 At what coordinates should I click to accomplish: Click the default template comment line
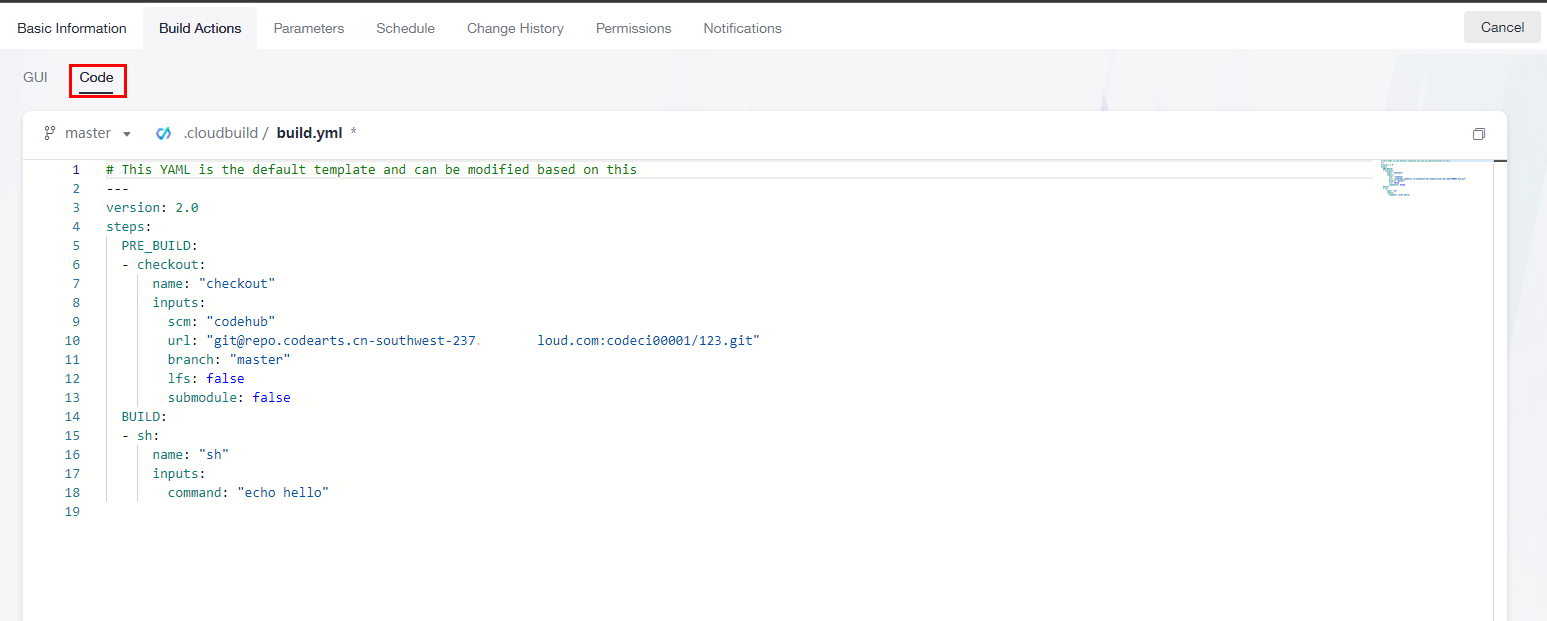pyautogui.click(x=371, y=170)
